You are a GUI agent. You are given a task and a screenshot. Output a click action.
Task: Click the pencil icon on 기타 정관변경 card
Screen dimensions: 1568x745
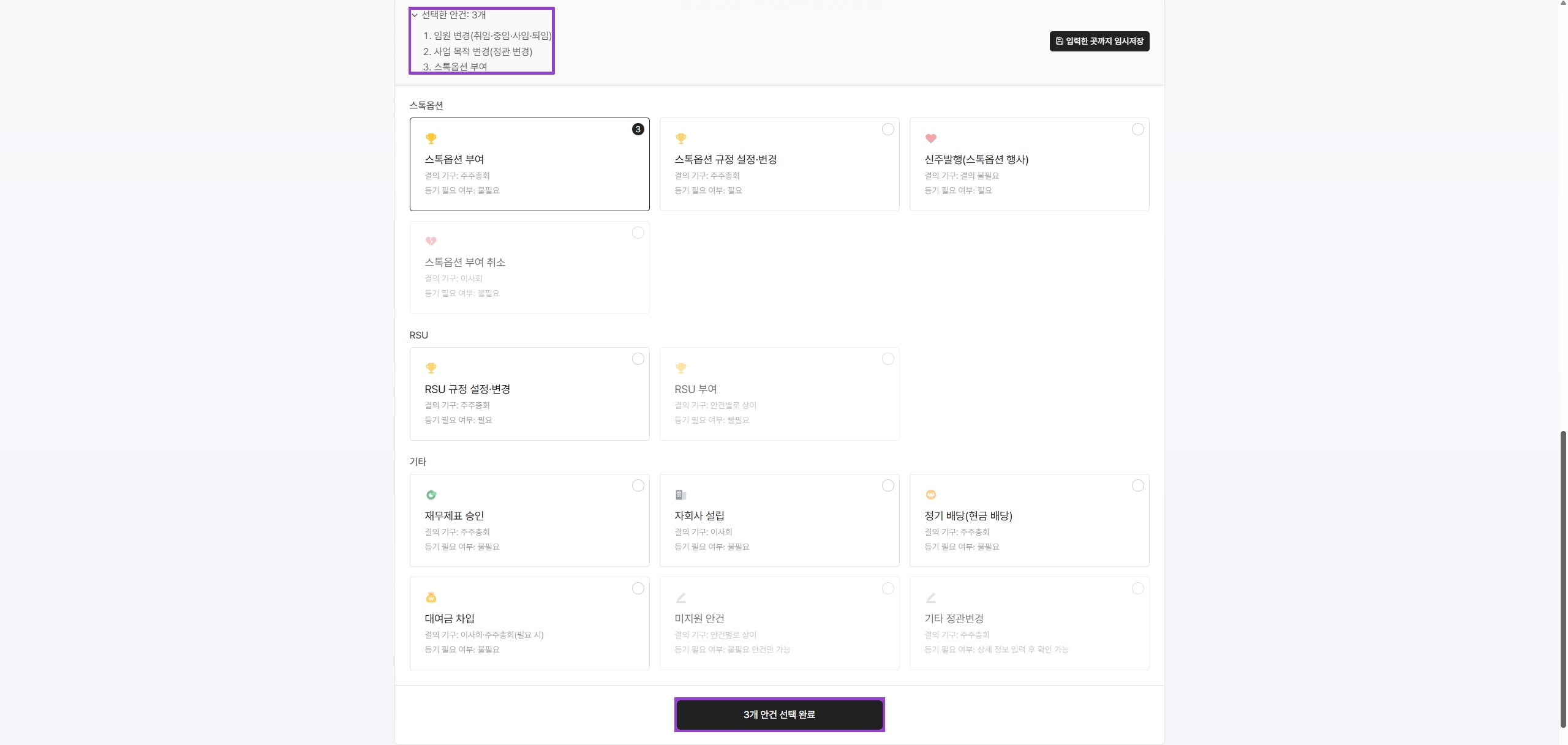[x=931, y=598]
